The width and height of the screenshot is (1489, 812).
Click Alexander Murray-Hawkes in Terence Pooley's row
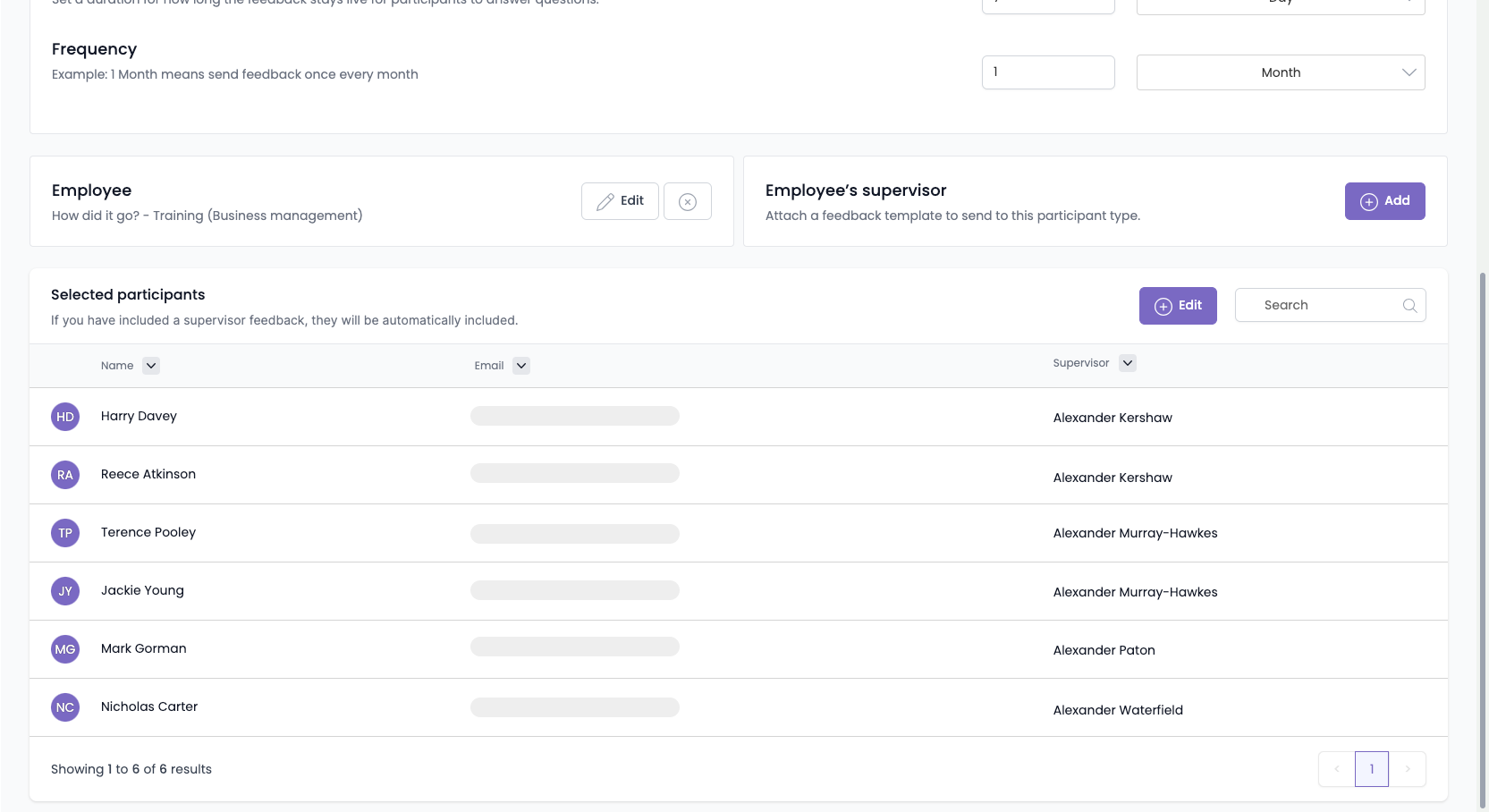click(1136, 533)
